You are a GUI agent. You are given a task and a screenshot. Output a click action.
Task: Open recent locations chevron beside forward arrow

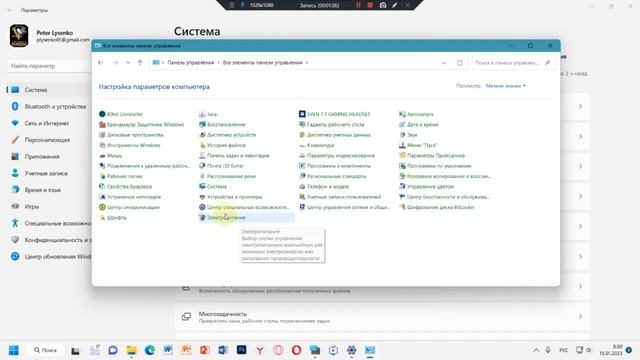point(128,63)
